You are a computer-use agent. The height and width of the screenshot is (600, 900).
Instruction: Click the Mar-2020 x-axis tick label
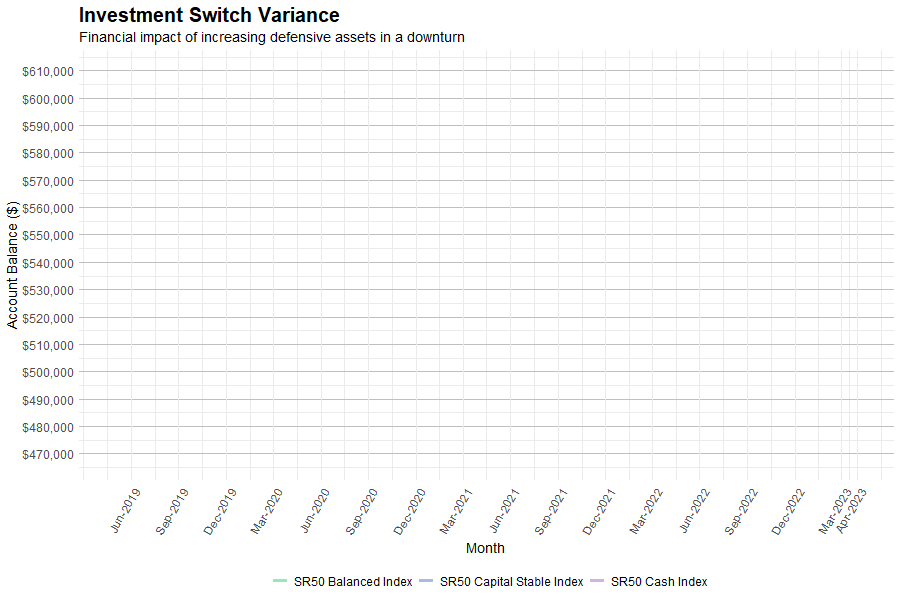268,510
